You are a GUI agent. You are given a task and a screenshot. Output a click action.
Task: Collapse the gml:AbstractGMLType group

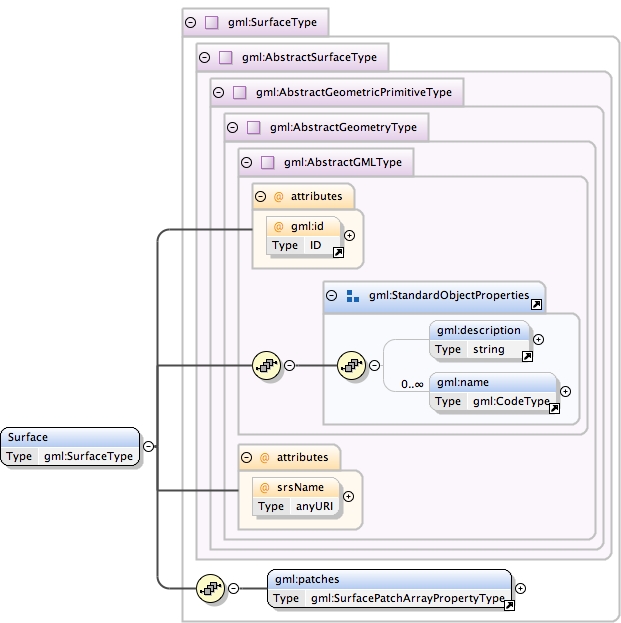pos(246,162)
